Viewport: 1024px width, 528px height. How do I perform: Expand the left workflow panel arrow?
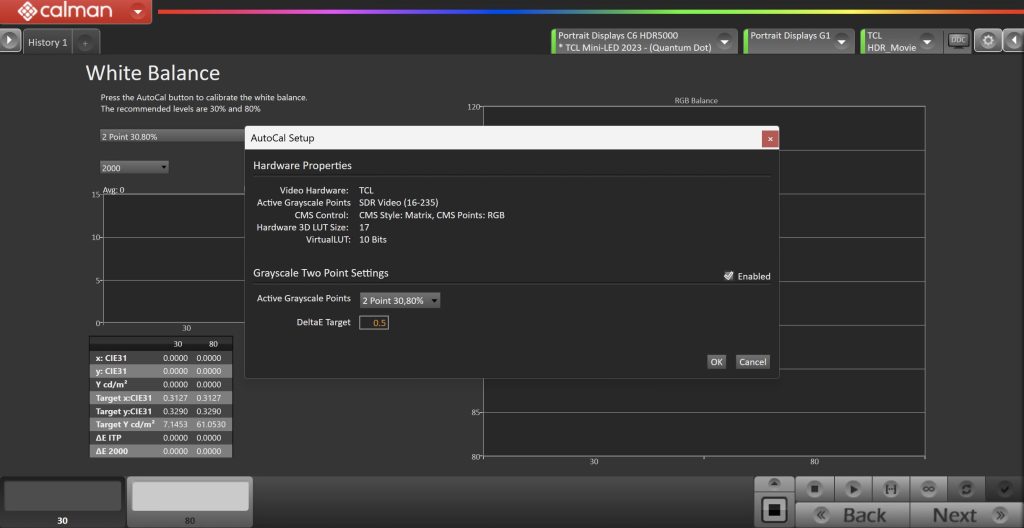click(10, 41)
